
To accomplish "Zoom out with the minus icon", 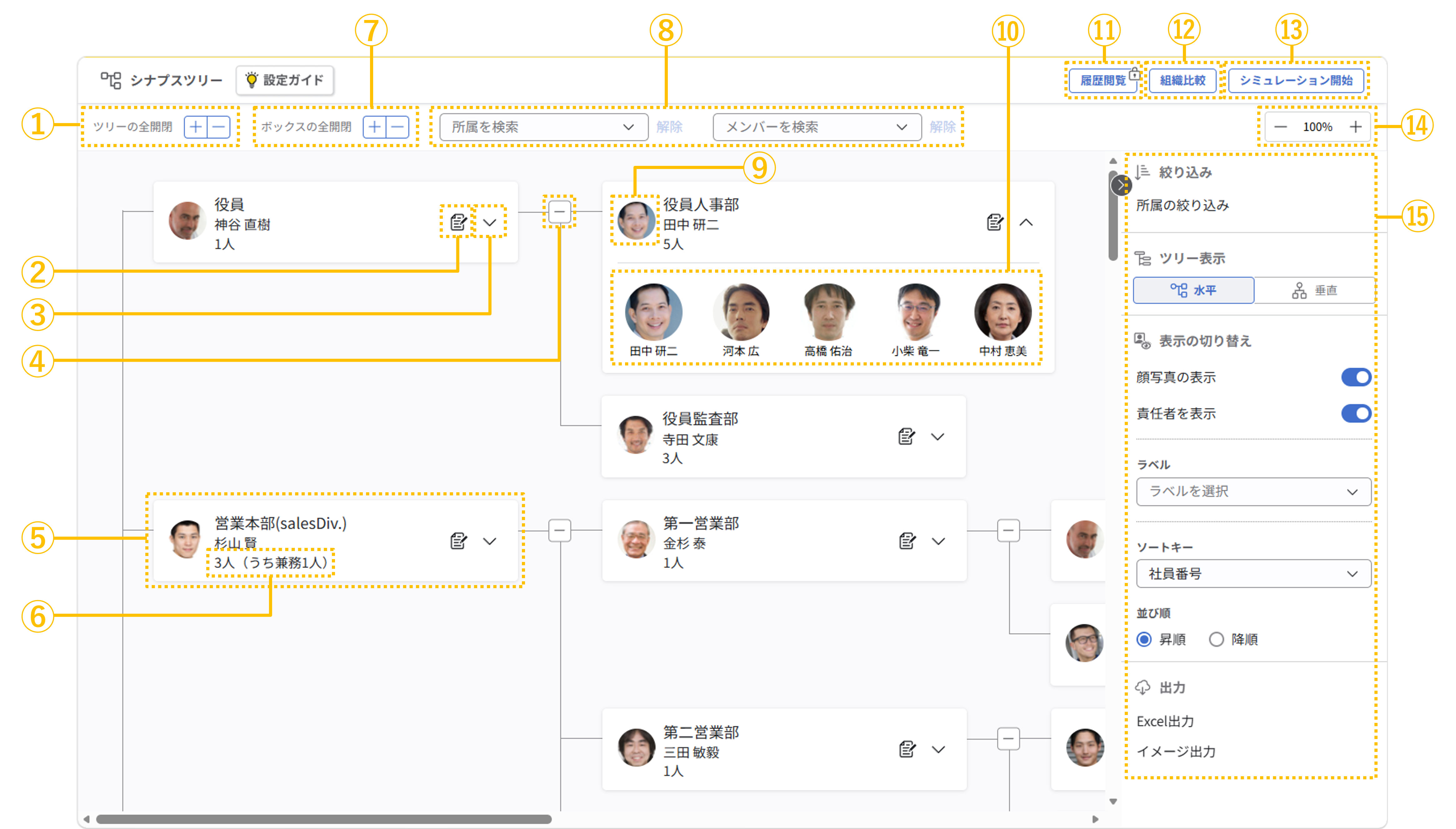I will tap(1280, 127).
